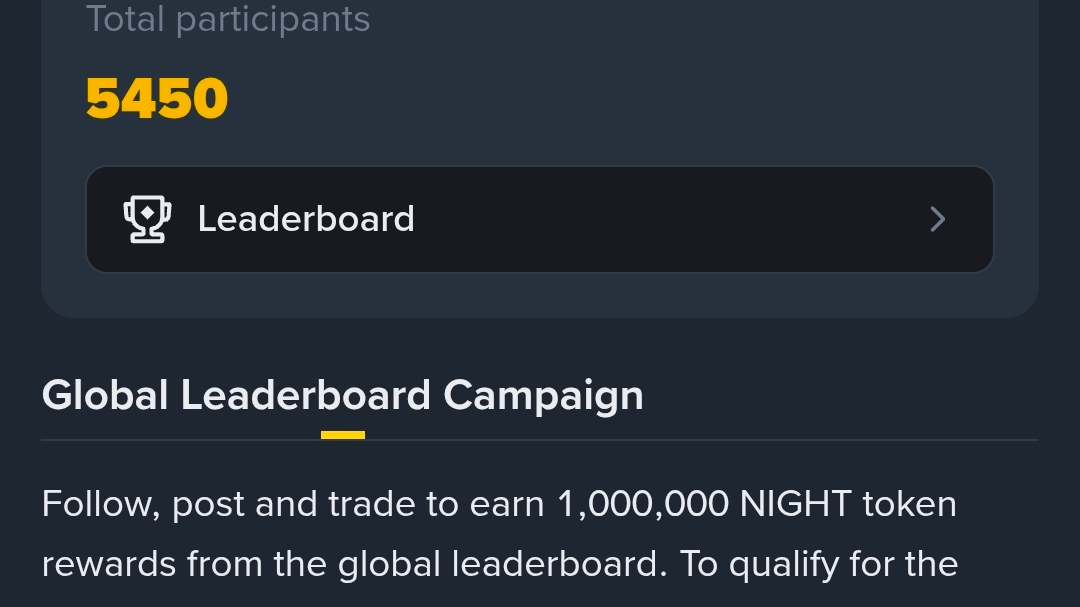1080x607 pixels.
Task: Click the yellow tab indicator underline
Action: (x=343, y=435)
